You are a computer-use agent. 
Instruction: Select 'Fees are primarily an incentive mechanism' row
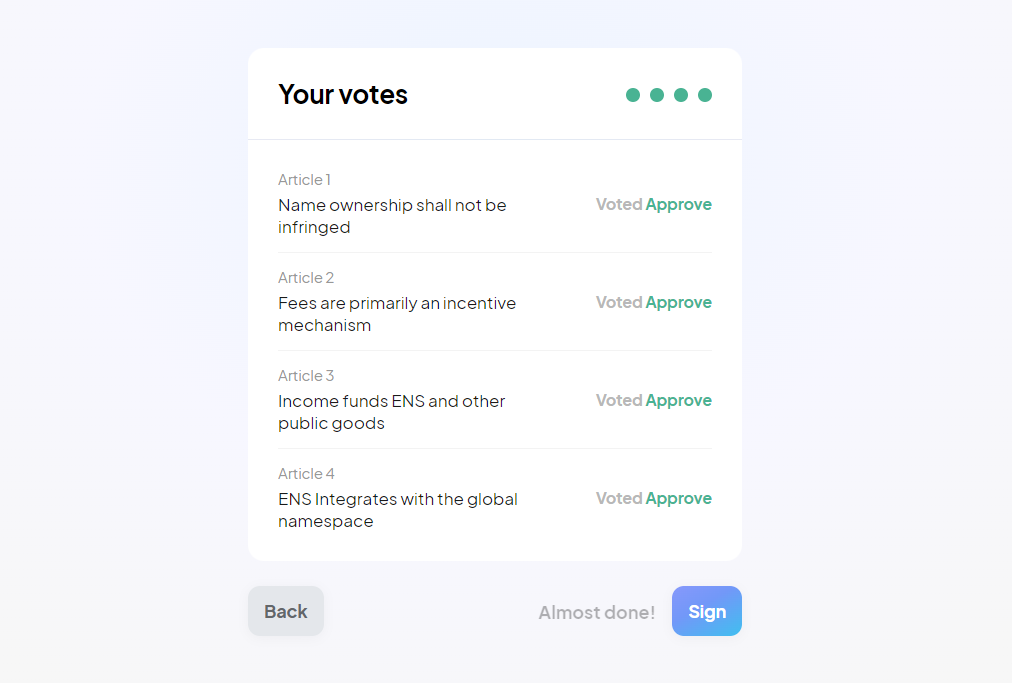(x=397, y=314)
